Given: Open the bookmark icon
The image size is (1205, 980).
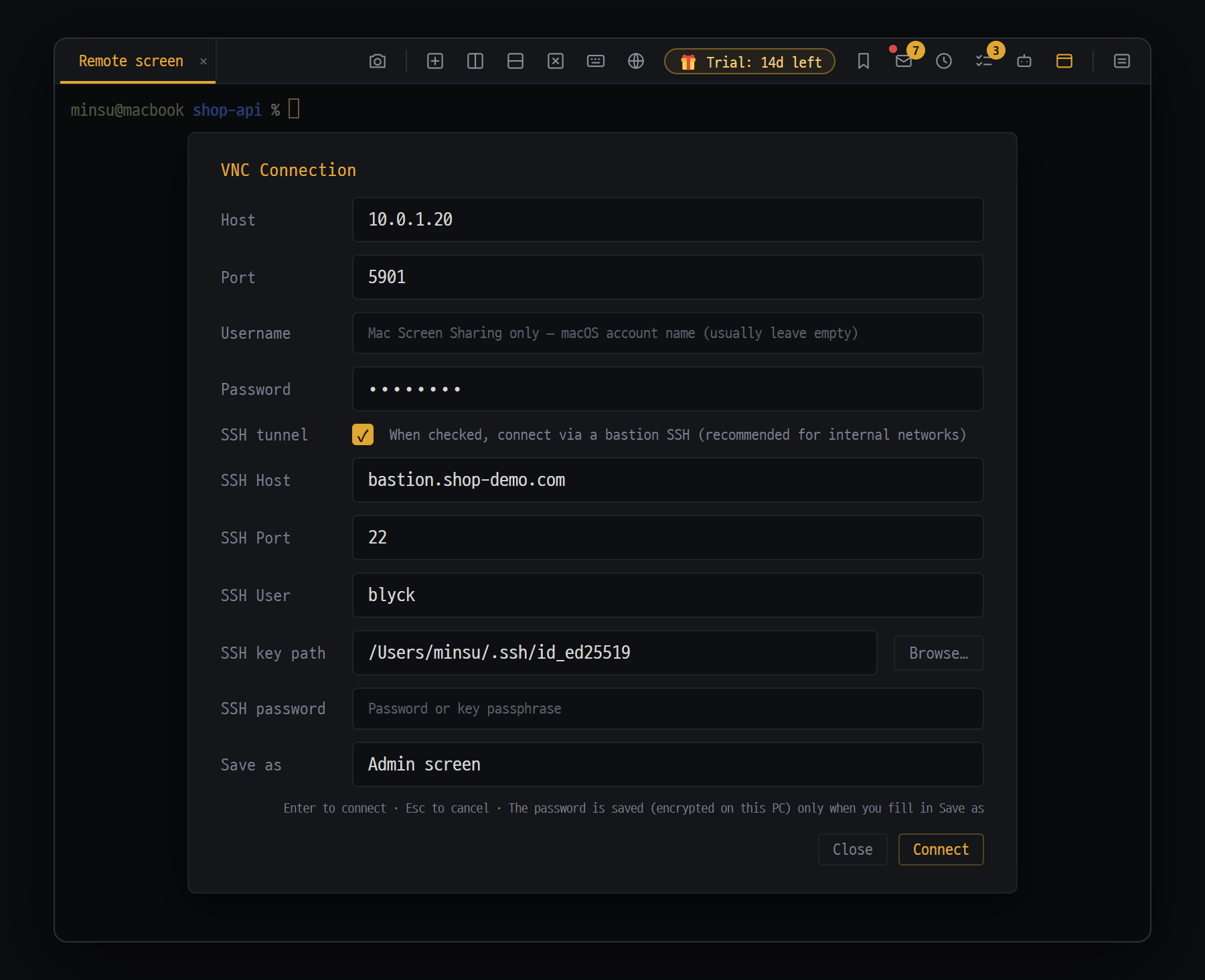Looking at the screenshot, I should pyautogui.click(x=864, y=62).
